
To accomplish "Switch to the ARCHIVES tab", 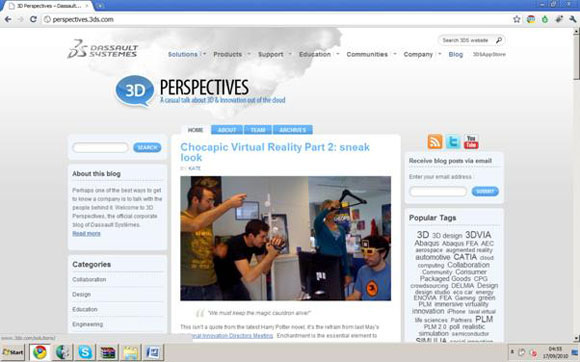I will [x=293, y=130].
